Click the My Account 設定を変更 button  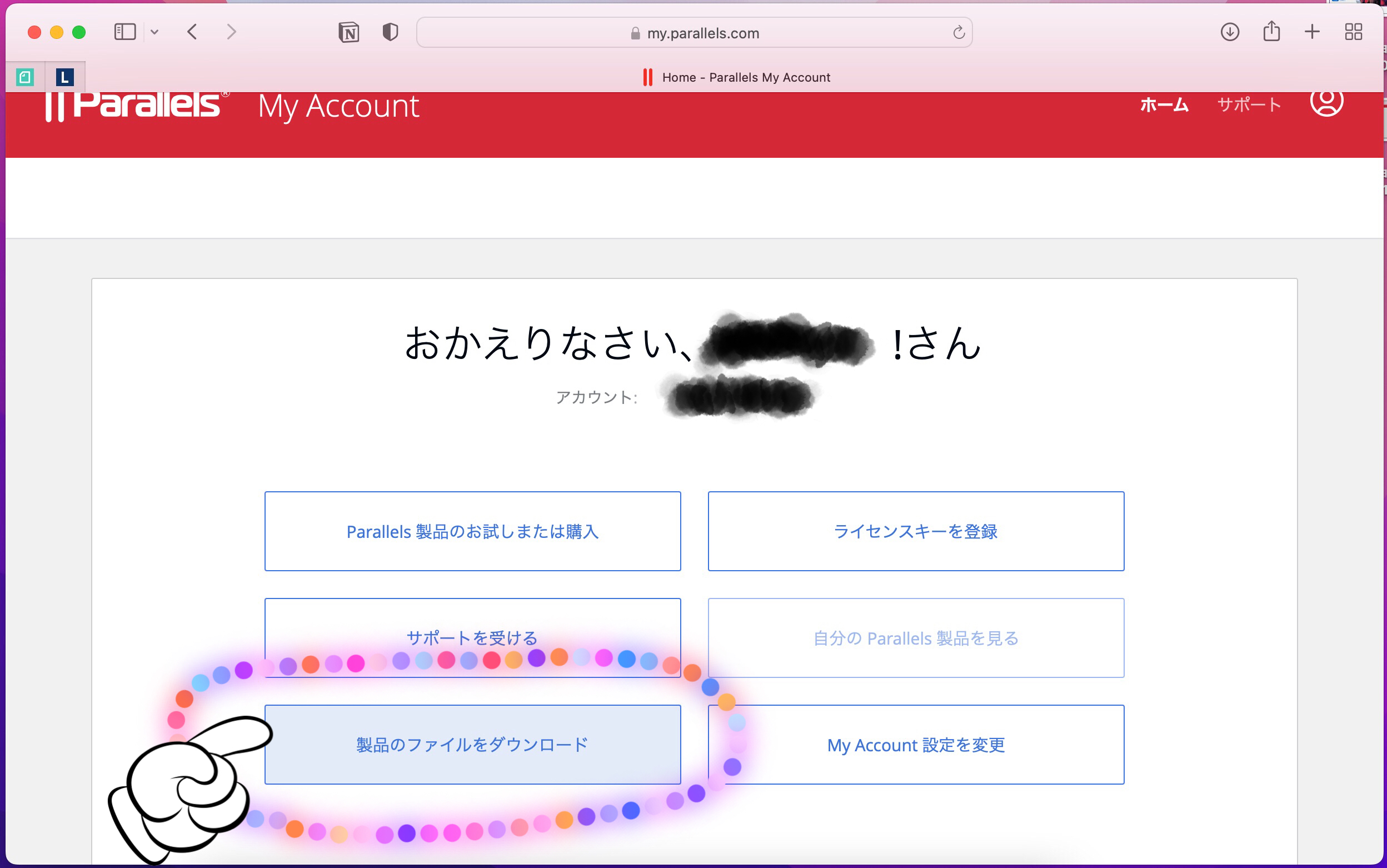(916, 745)
